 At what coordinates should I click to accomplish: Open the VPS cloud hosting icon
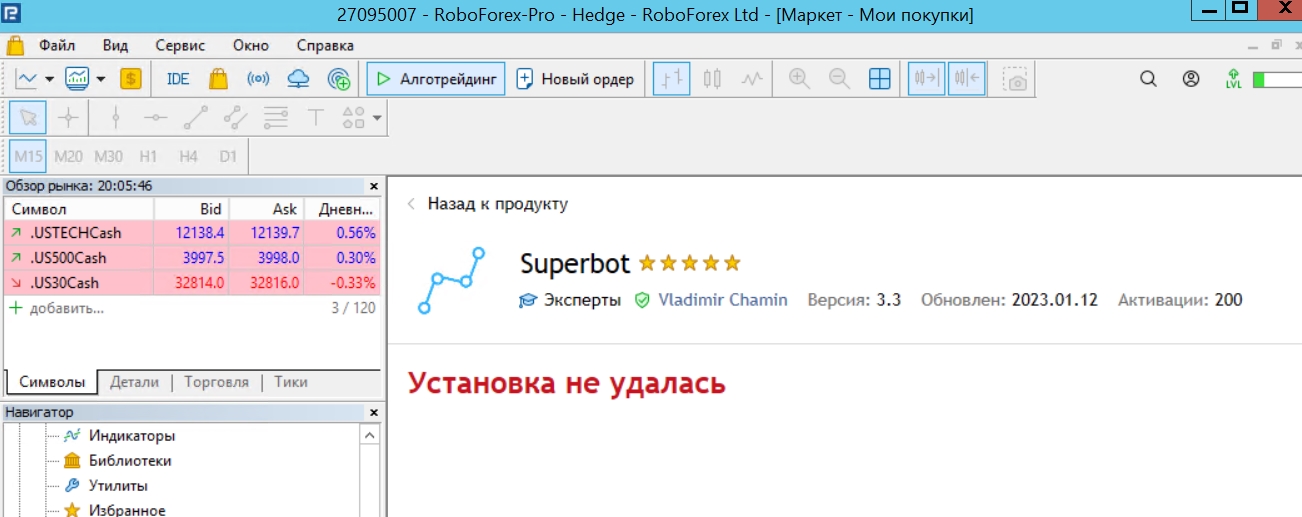298,79
